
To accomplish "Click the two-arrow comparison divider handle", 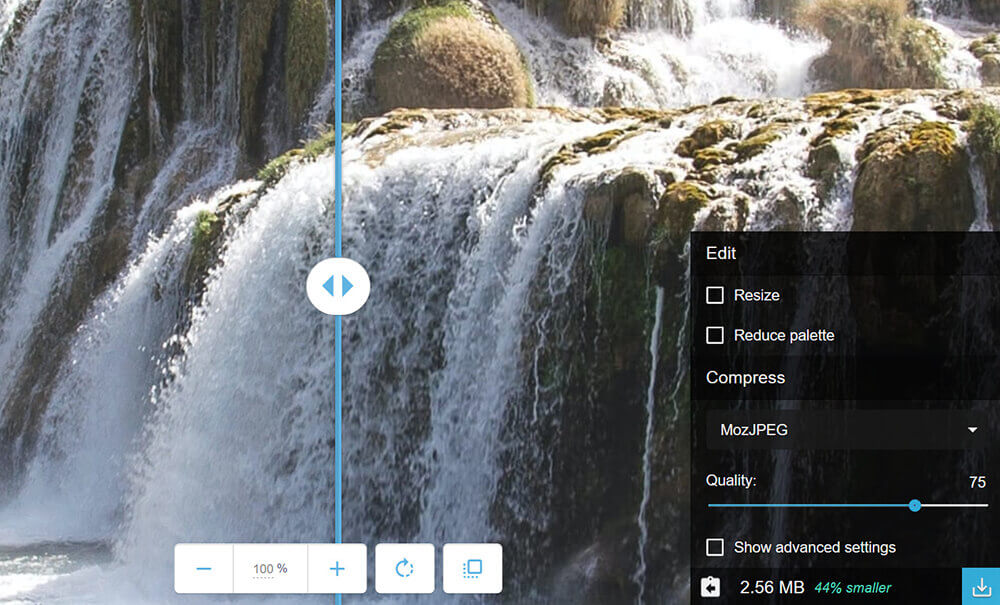I will [x=338, y=286].
